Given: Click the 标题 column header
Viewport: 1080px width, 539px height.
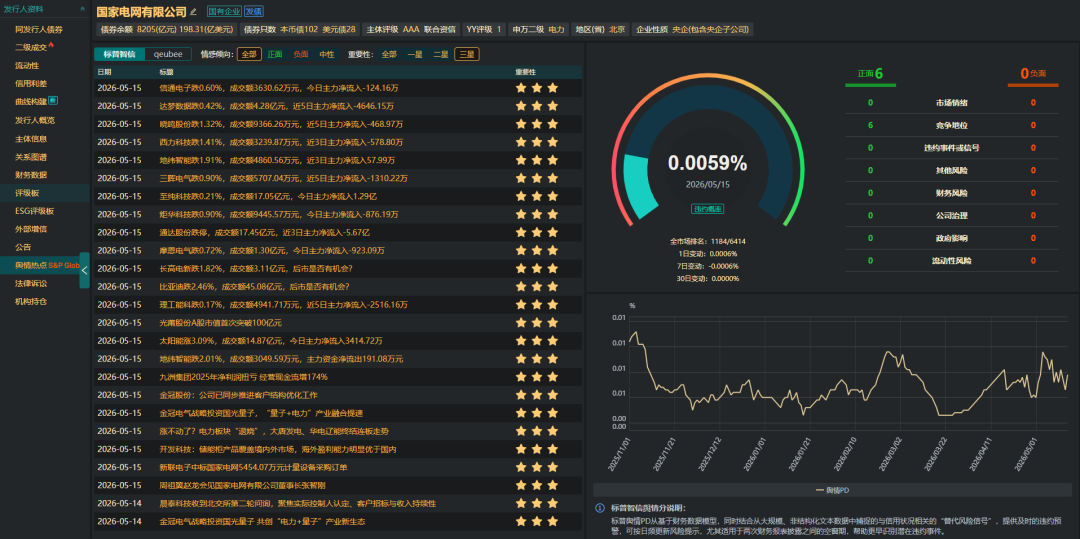Looking at the screenshot, I should [x=166, y=72].
